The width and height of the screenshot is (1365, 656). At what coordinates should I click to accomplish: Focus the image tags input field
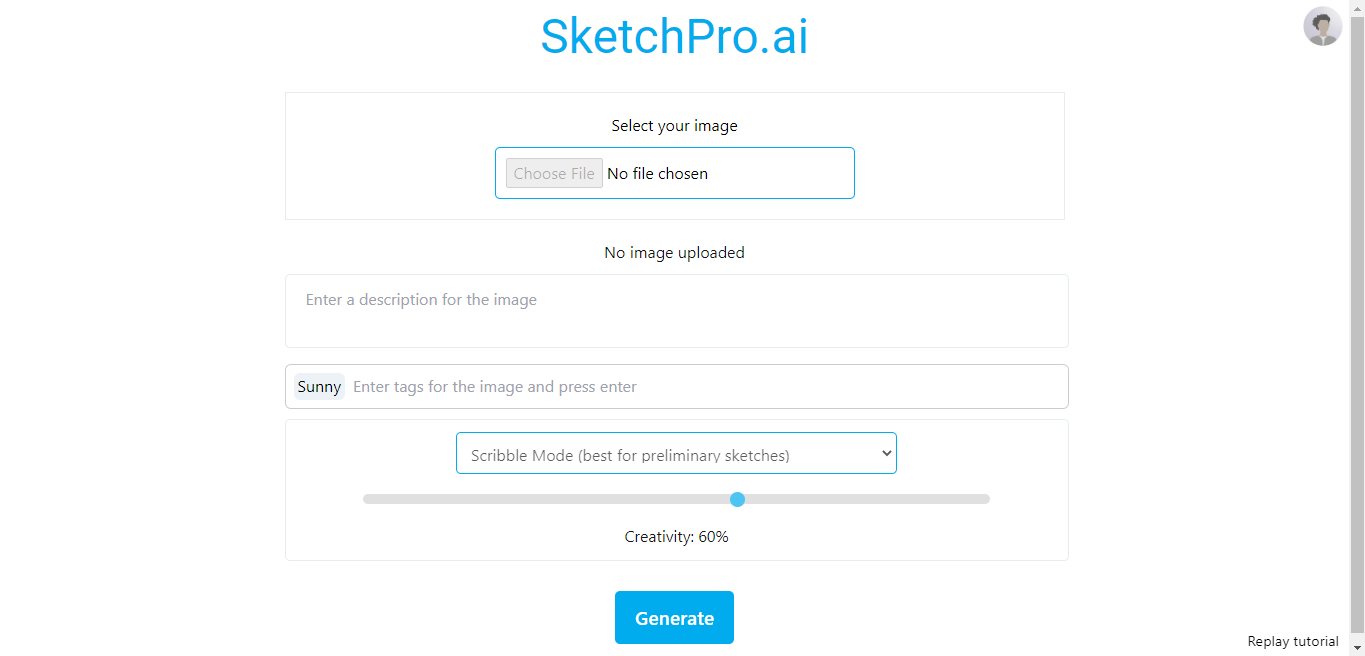point(706,387)
